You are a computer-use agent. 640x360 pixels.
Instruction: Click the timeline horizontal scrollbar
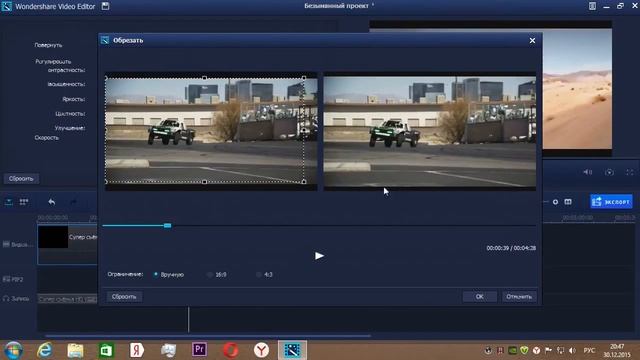pyautogui.click(x=208, y=336)
